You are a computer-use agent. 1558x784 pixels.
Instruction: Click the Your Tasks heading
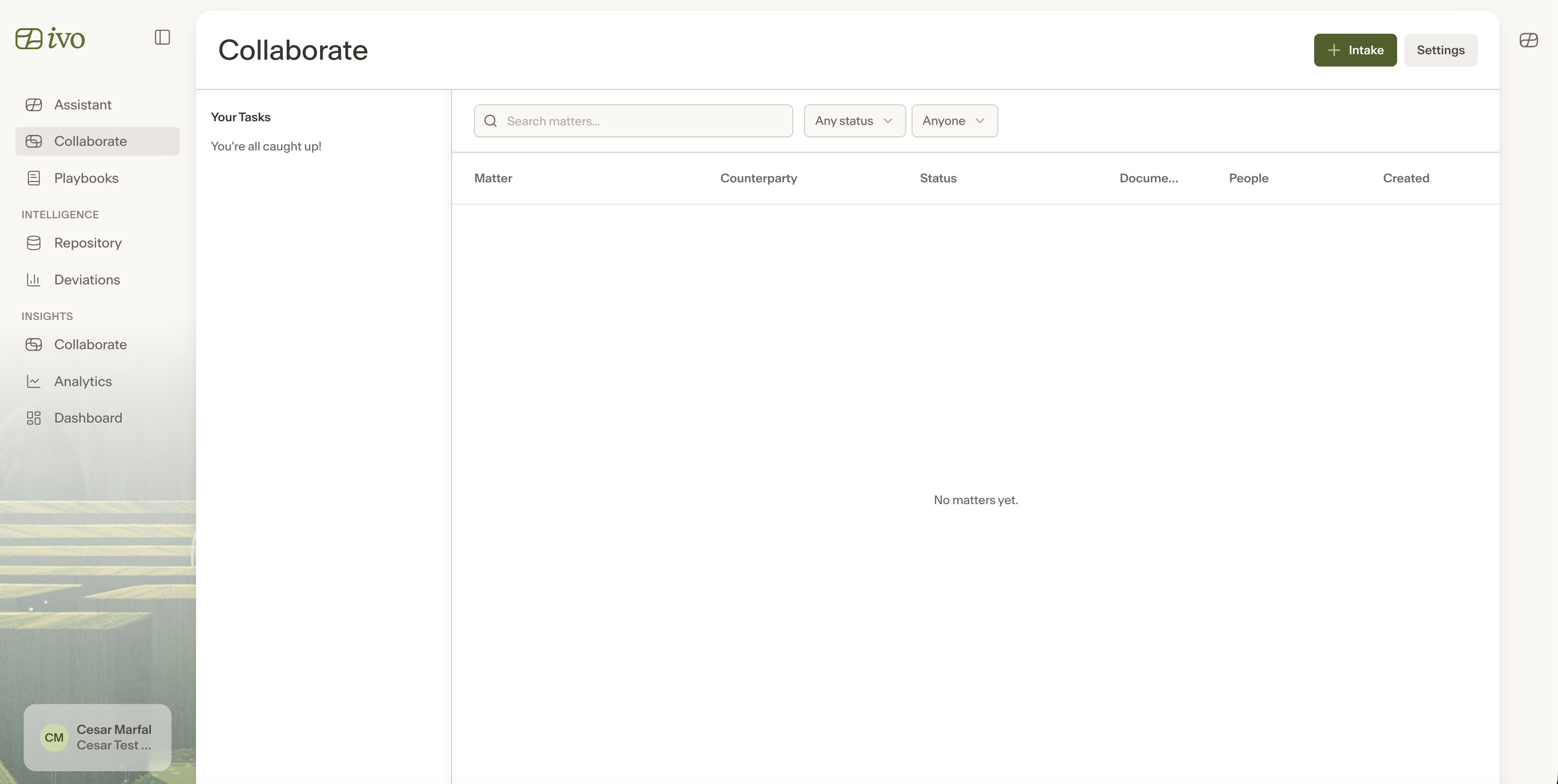(x=241, y=117)
